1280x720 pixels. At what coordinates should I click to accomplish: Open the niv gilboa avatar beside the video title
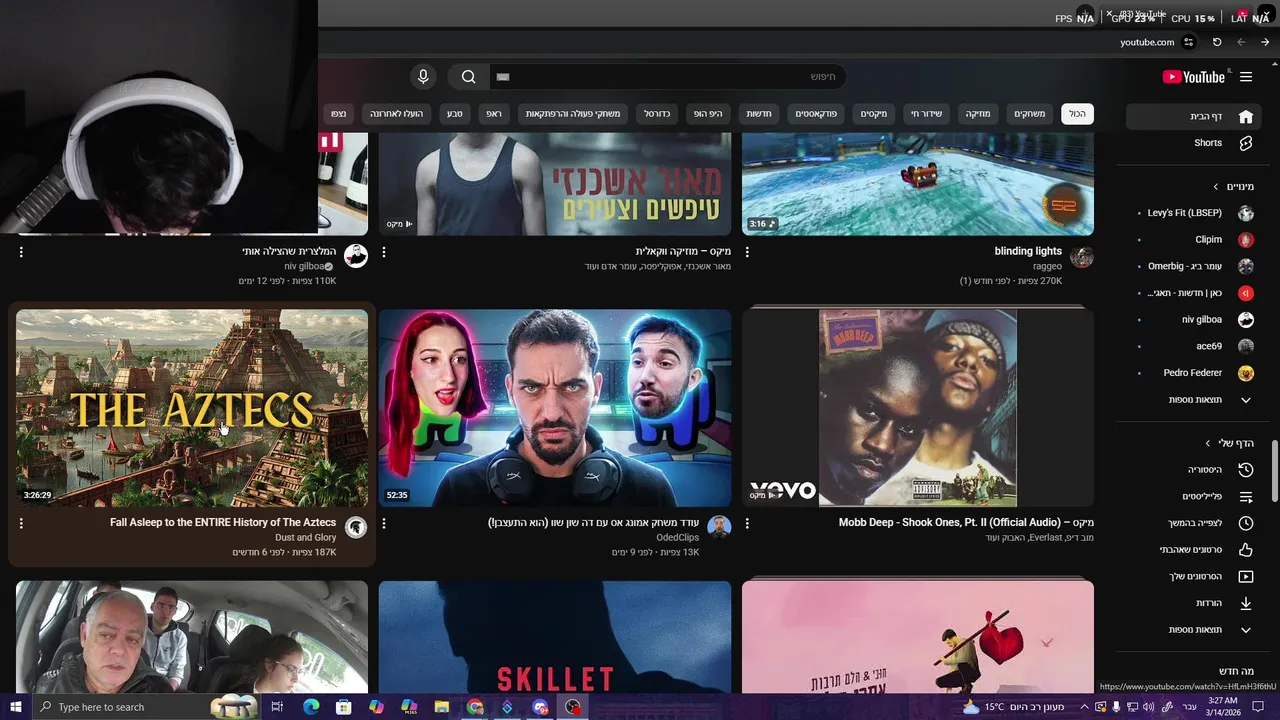point(356,257)
